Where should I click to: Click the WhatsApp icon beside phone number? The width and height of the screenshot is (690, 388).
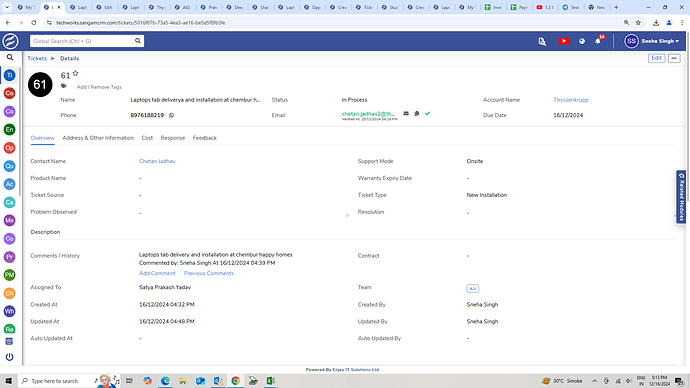(172, 115)
